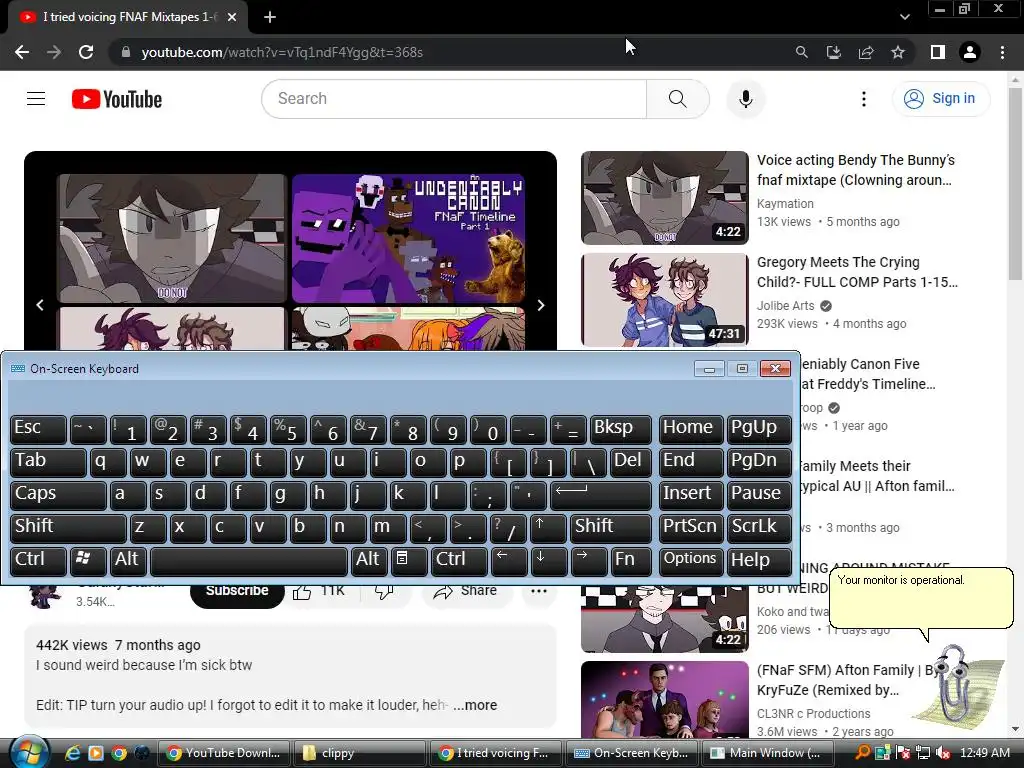Image resolution: width=1024 pixels, height=768 pixels.
Task: Click the space bar on On-Screen Keyboard
Action: pyautogui.click(x=249, y=561)
